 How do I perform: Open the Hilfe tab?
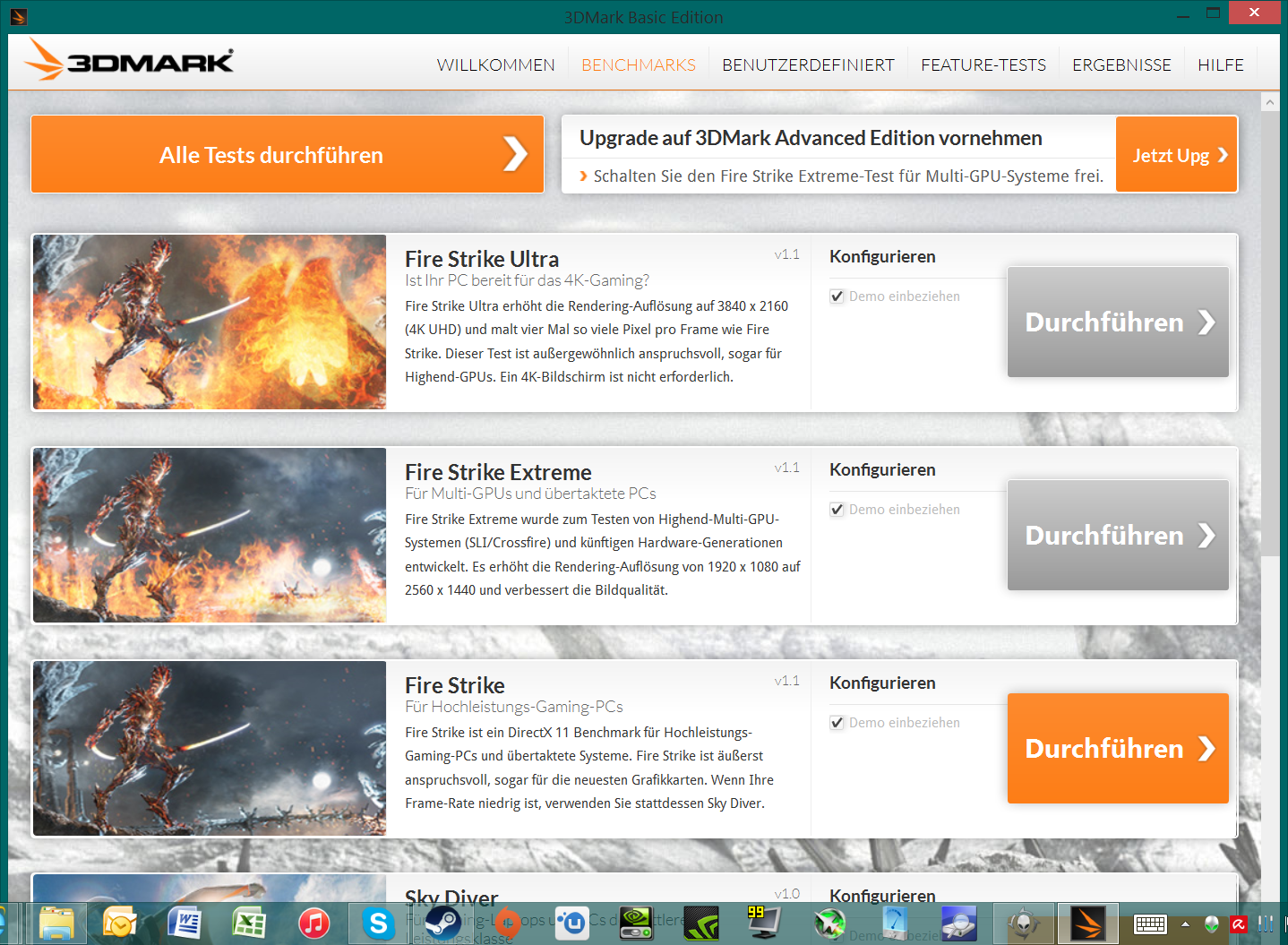click(1221, 65)
